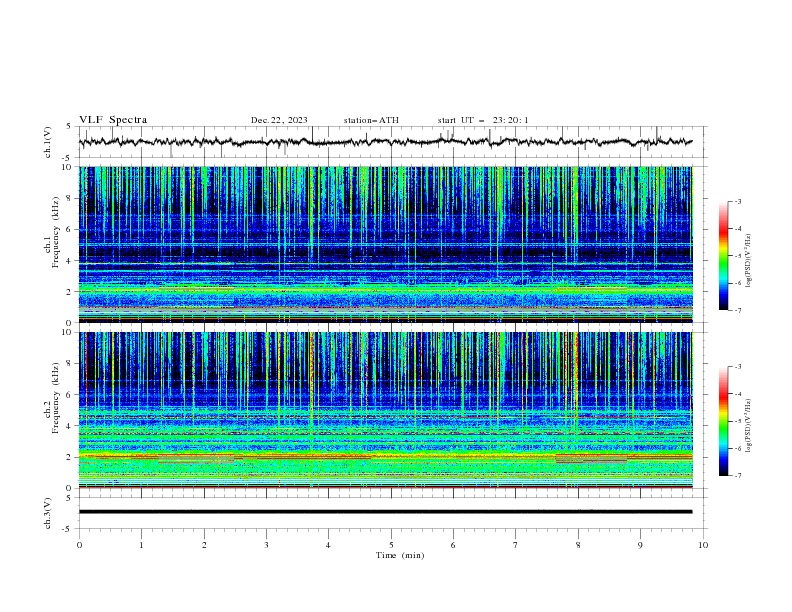Viewport: 792px width, 612px height.
Task: Click the "VLF Spectra" plot title
Action: point(113,120)
